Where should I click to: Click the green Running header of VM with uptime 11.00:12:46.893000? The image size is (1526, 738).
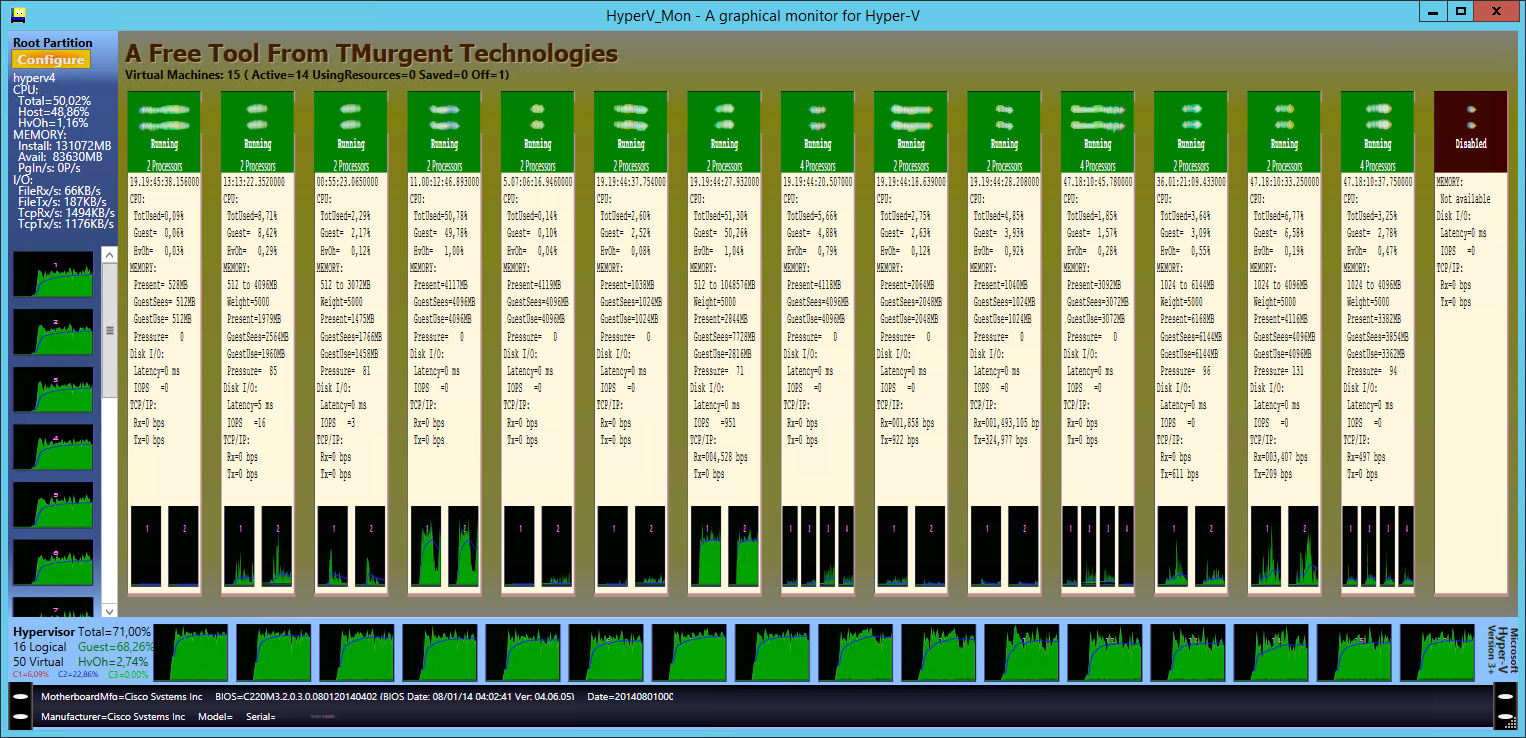pyautogui.click(x=444, y=132)
